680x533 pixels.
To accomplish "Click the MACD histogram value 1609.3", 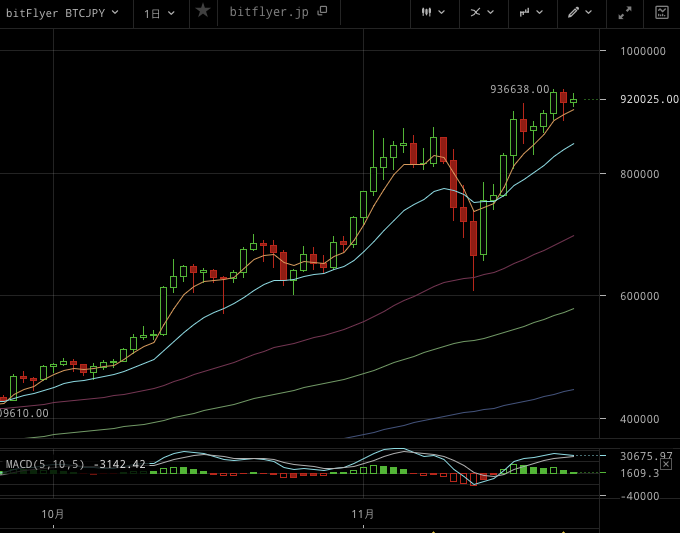I will pos(640,473).
